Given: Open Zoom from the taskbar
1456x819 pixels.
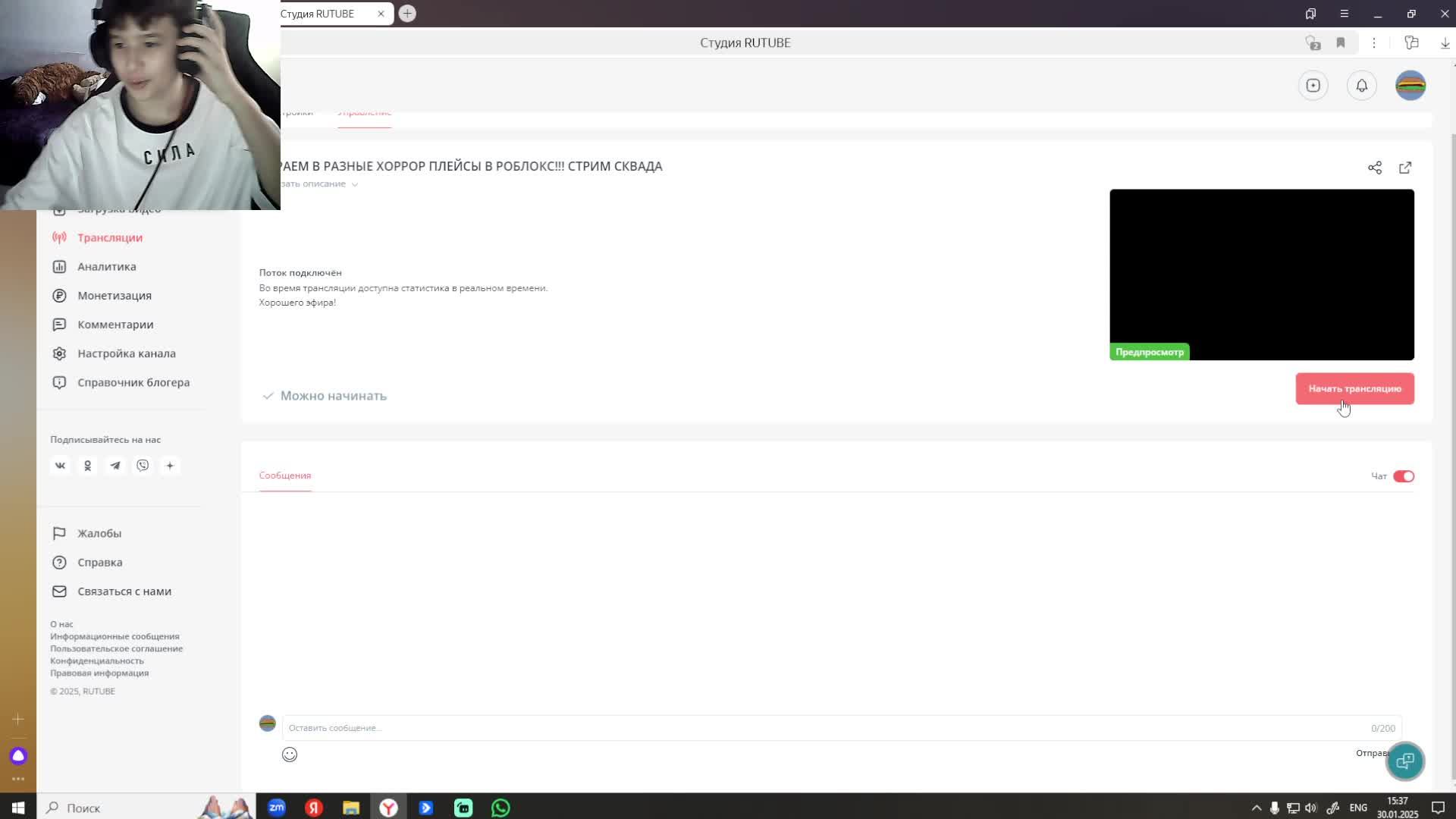Looking at the screenshot, I should point(277,808).
